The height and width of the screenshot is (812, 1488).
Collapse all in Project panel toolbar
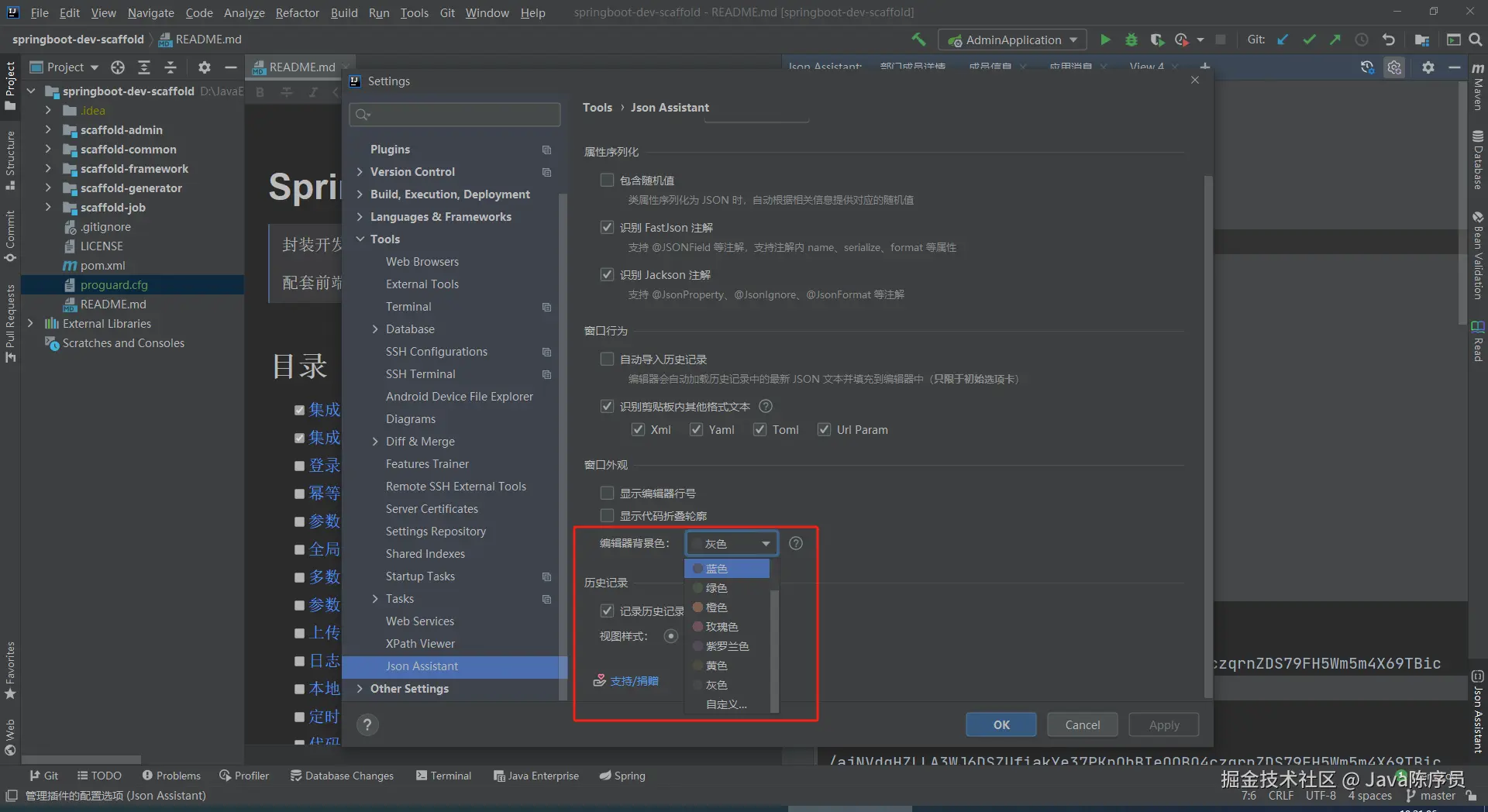(170, 67)
